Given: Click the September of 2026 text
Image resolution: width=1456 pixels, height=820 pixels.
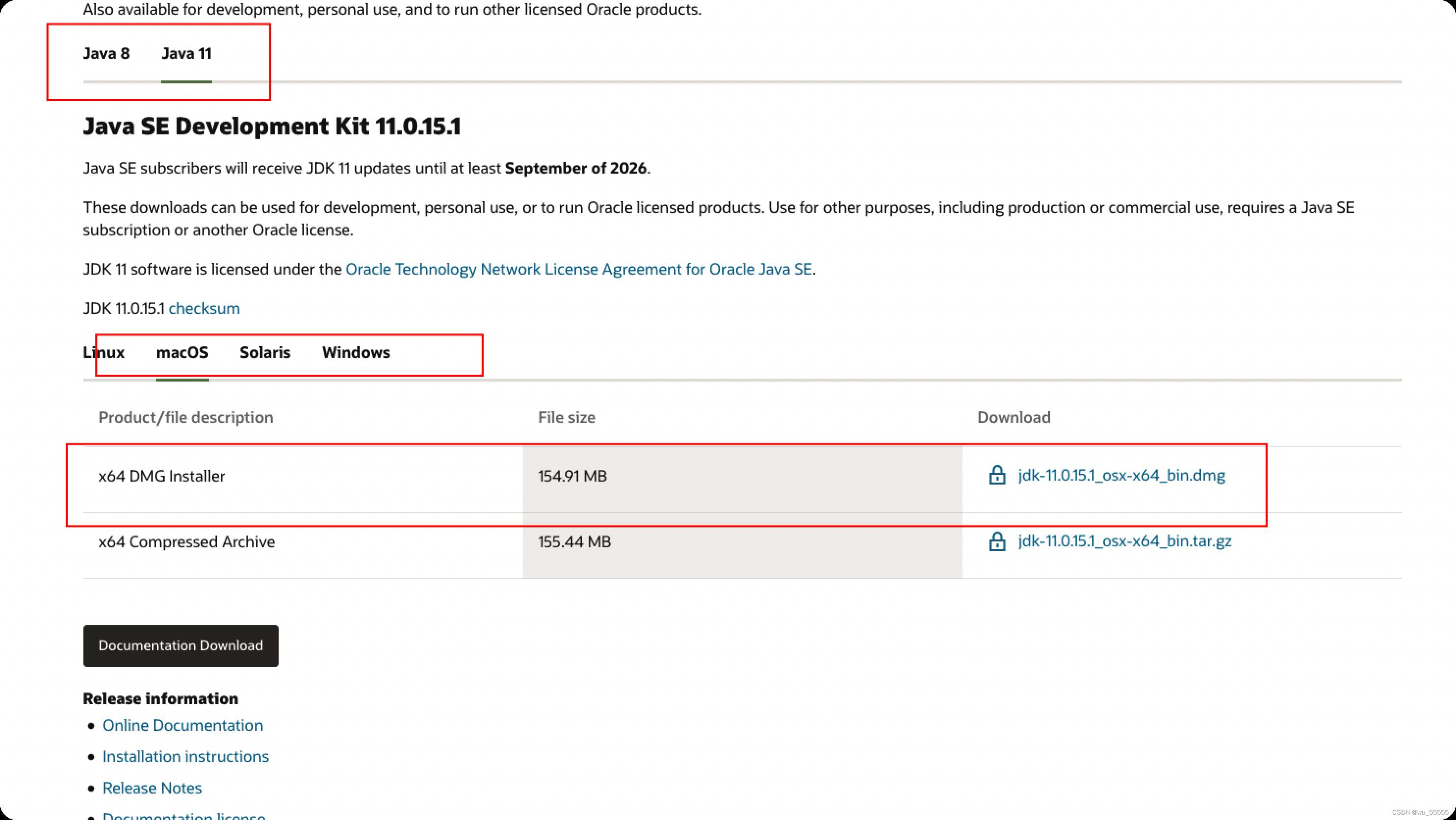Looking at the screenshot, I should point(575,168).
